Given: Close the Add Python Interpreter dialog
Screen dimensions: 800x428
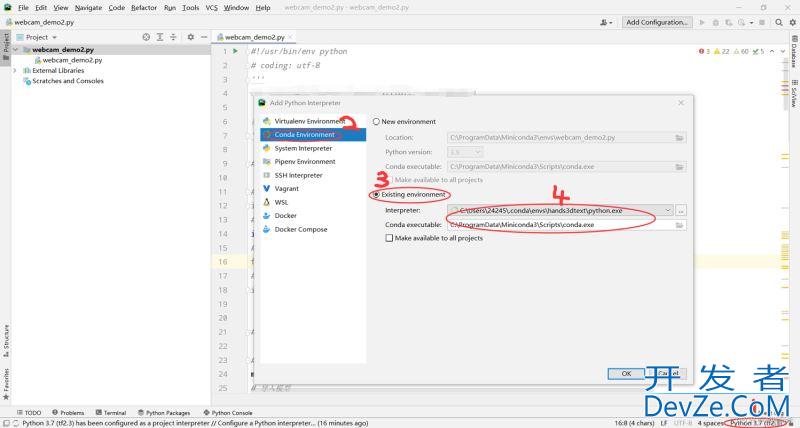Looking at the screenshot, I should point(681,103).
